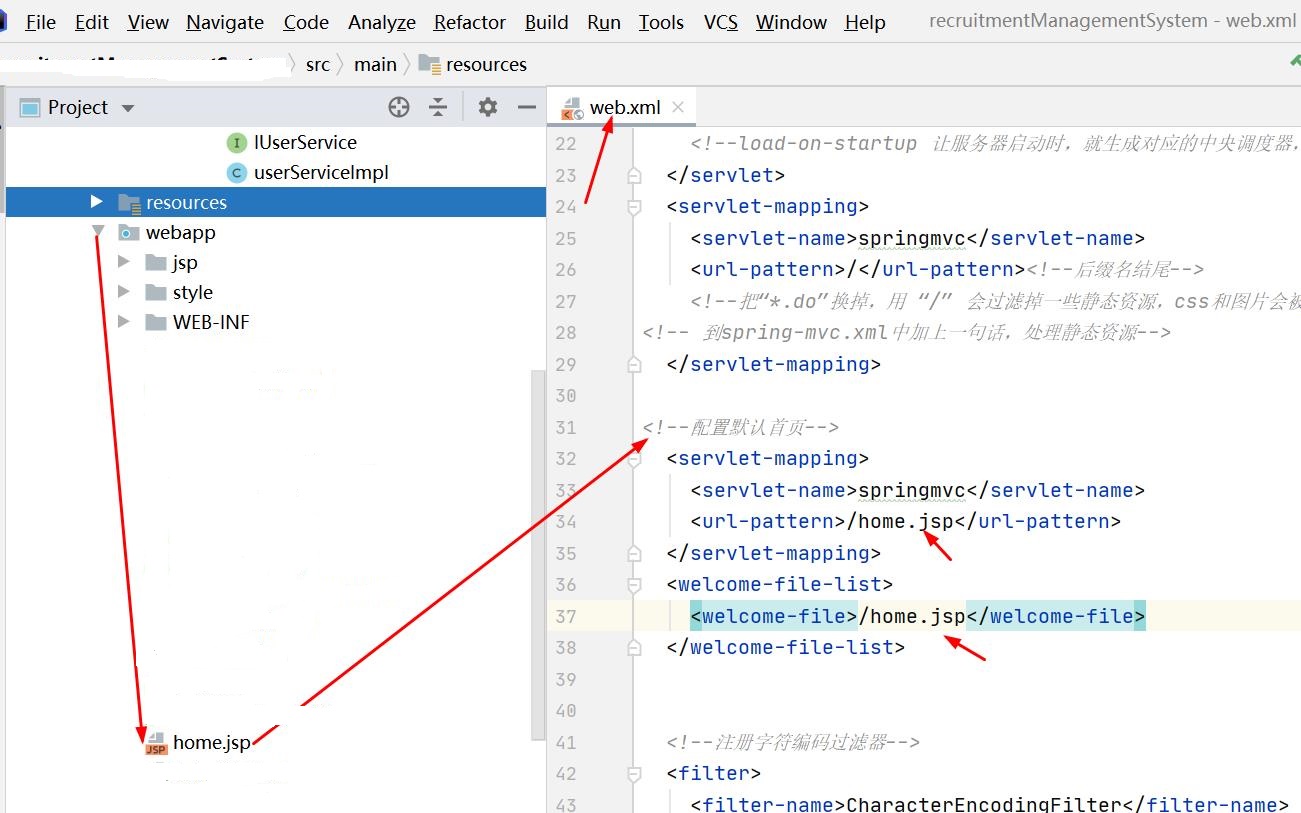Expand the WEB-INF folder

[x=124, y=322]
